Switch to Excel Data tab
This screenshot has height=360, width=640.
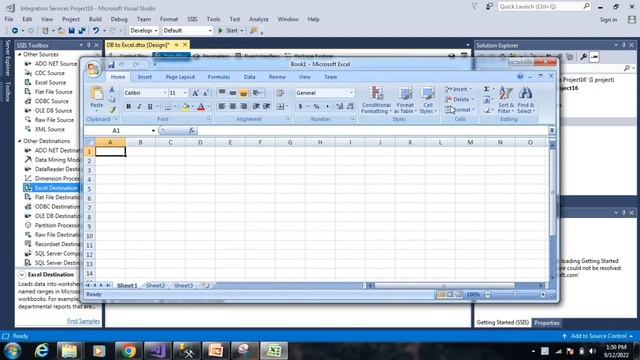pyautogui.click(x=249, y=77)
